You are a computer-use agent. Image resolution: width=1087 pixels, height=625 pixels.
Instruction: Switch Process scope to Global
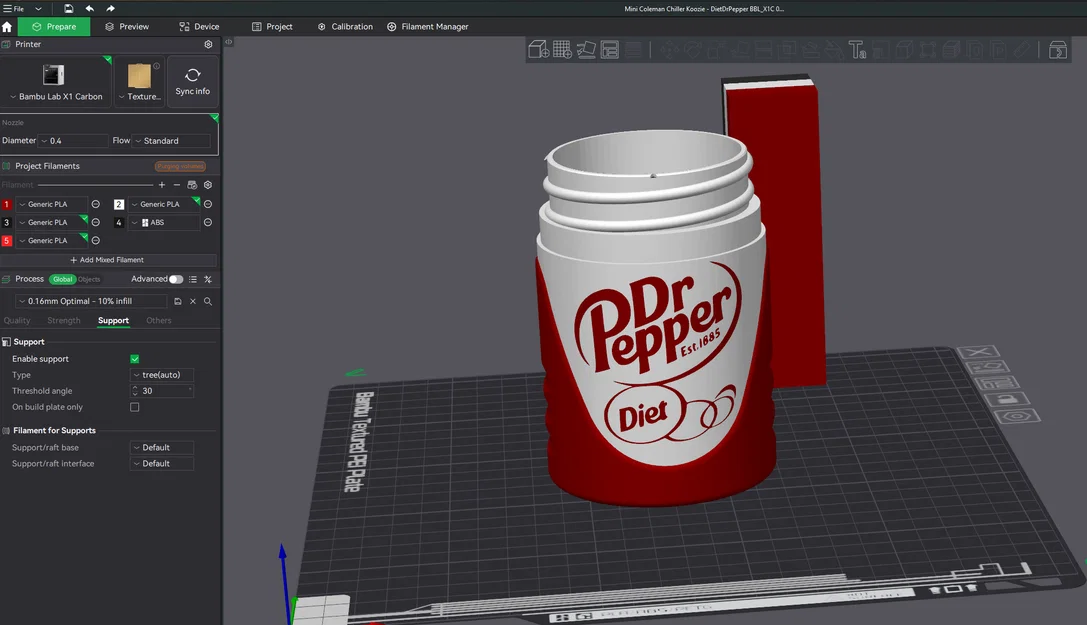pyautogui.click(x=62, y=279)
